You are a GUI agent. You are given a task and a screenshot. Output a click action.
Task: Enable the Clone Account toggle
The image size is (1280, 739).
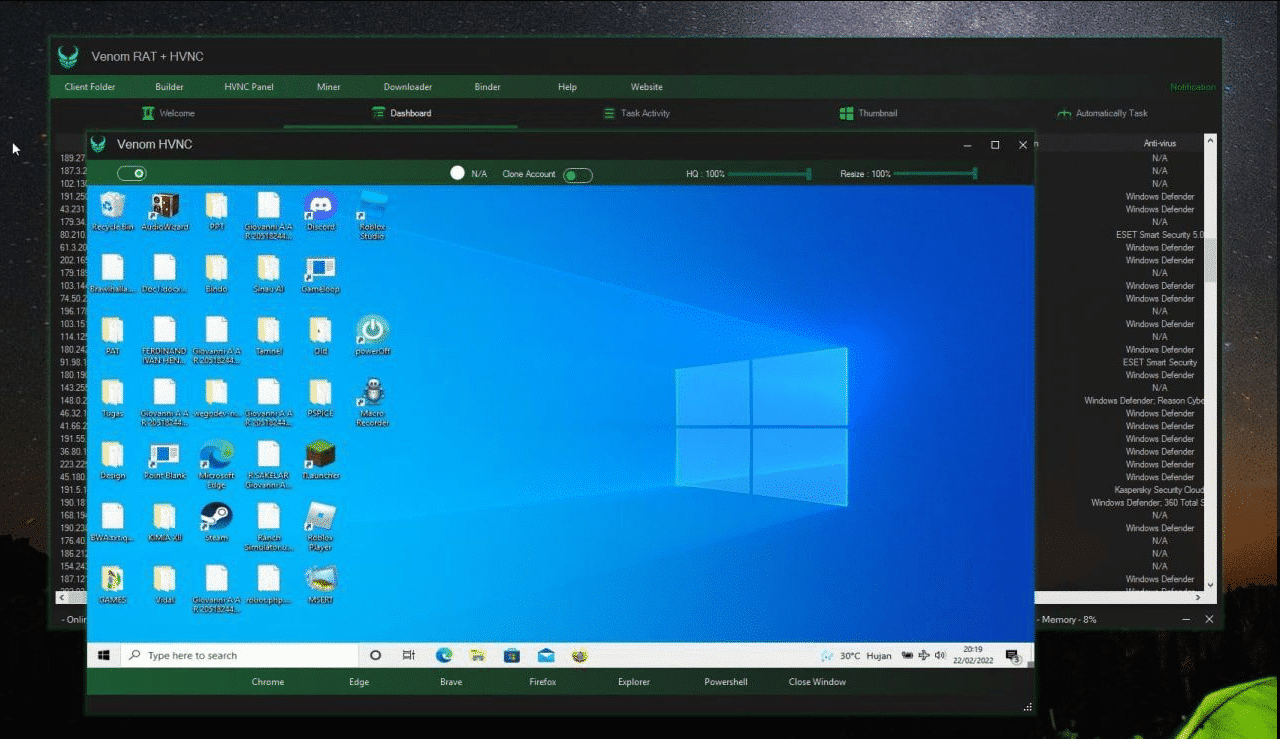577,173
